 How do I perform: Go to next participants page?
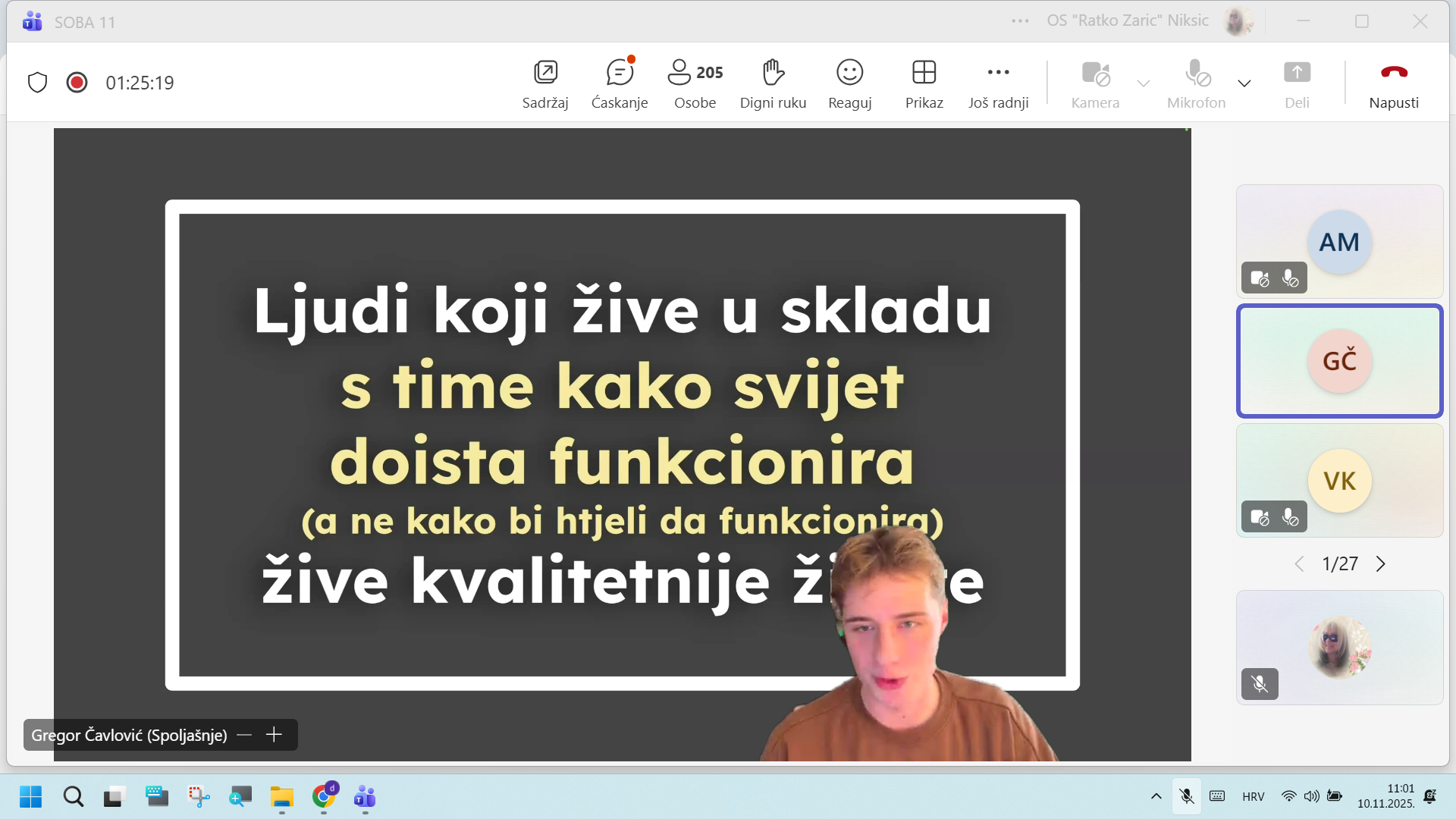point(1381,564)
